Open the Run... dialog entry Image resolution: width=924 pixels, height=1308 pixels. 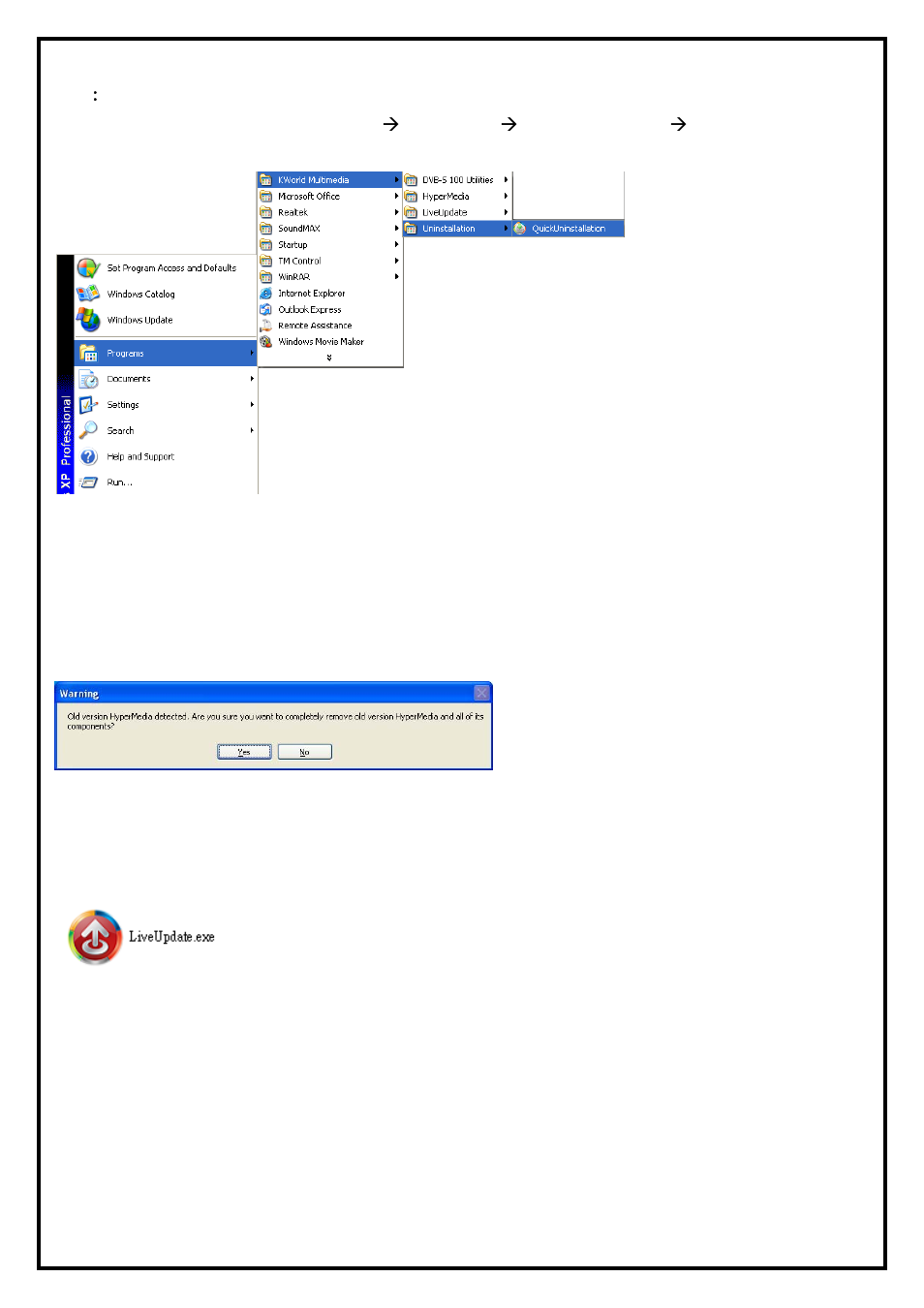[x=166, y=482]
